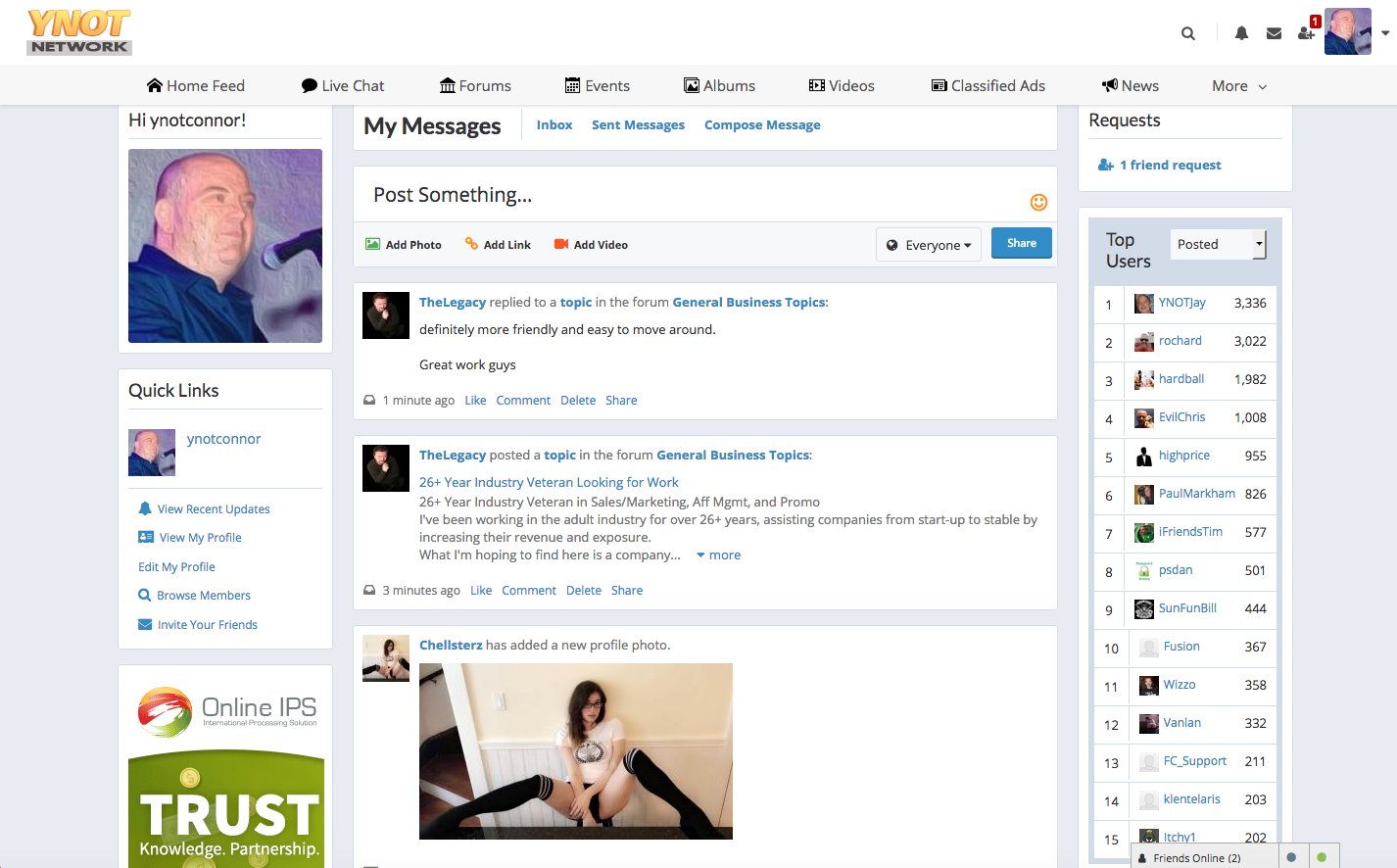Image resolution: width=1397 pixels, height=868 pixels.
Task: Click Edit My Profile
Action: (x=176, y=566)
